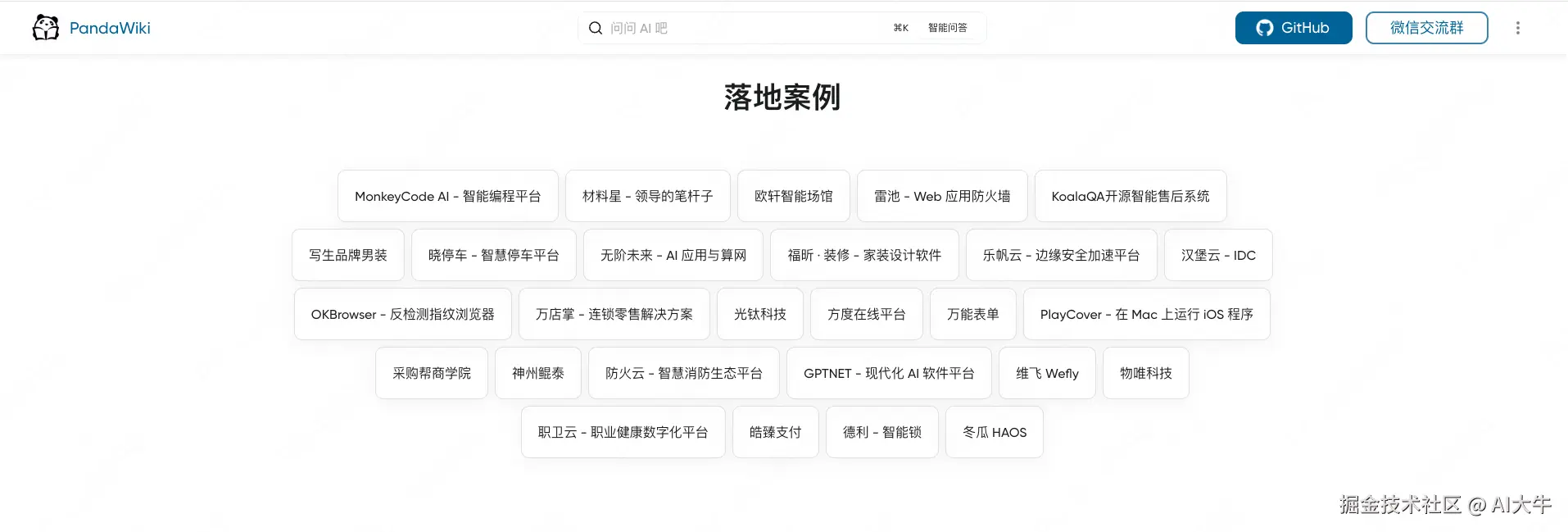Open 欧轩智能场馆 case card
1568x532 pixels.
794,196
